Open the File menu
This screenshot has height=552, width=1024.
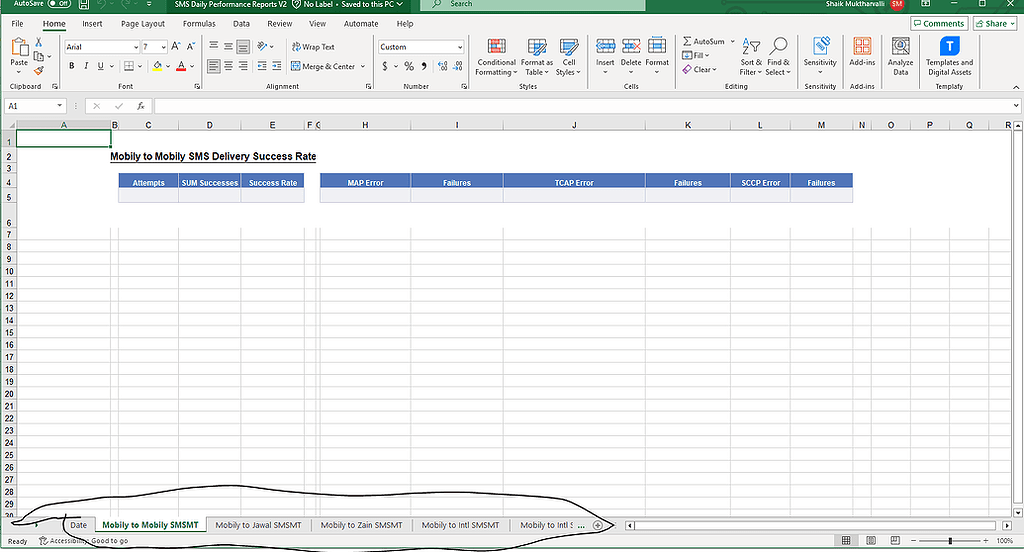tap(18, 24)
